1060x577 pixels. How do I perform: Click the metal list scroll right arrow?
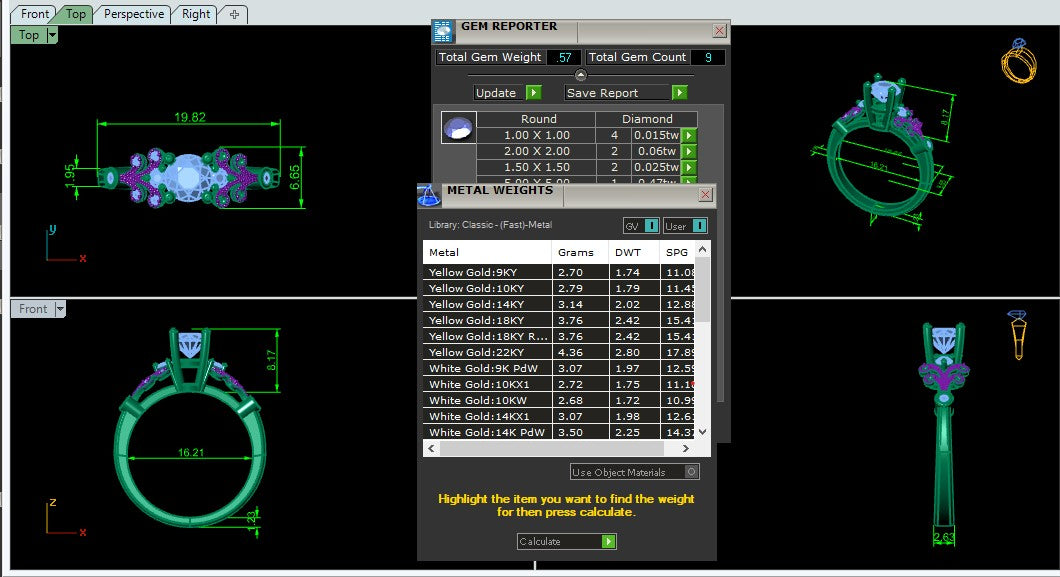(x=685, y=448)
